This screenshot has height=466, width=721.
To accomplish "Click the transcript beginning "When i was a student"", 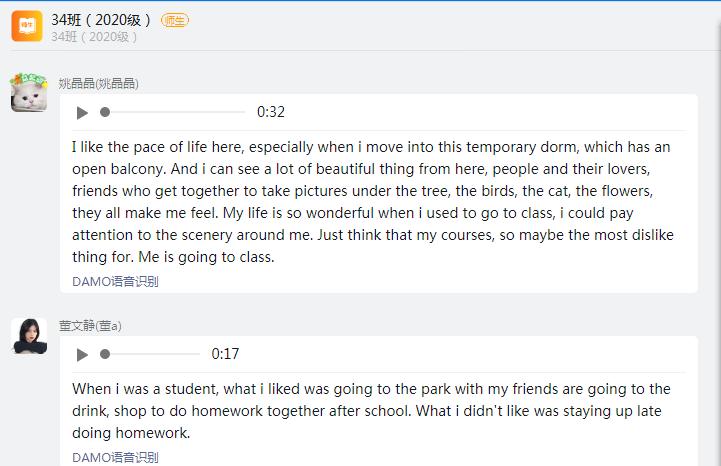I will (371, 411).
